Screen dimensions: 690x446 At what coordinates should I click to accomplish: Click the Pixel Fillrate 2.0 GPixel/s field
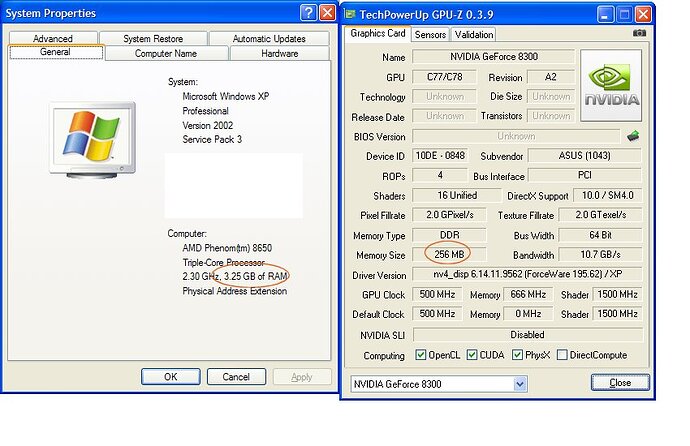(449, 215)
